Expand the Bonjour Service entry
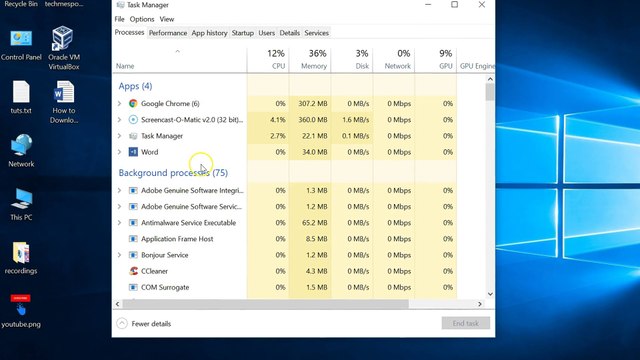The image size is (640, 360). coord(119,255)
